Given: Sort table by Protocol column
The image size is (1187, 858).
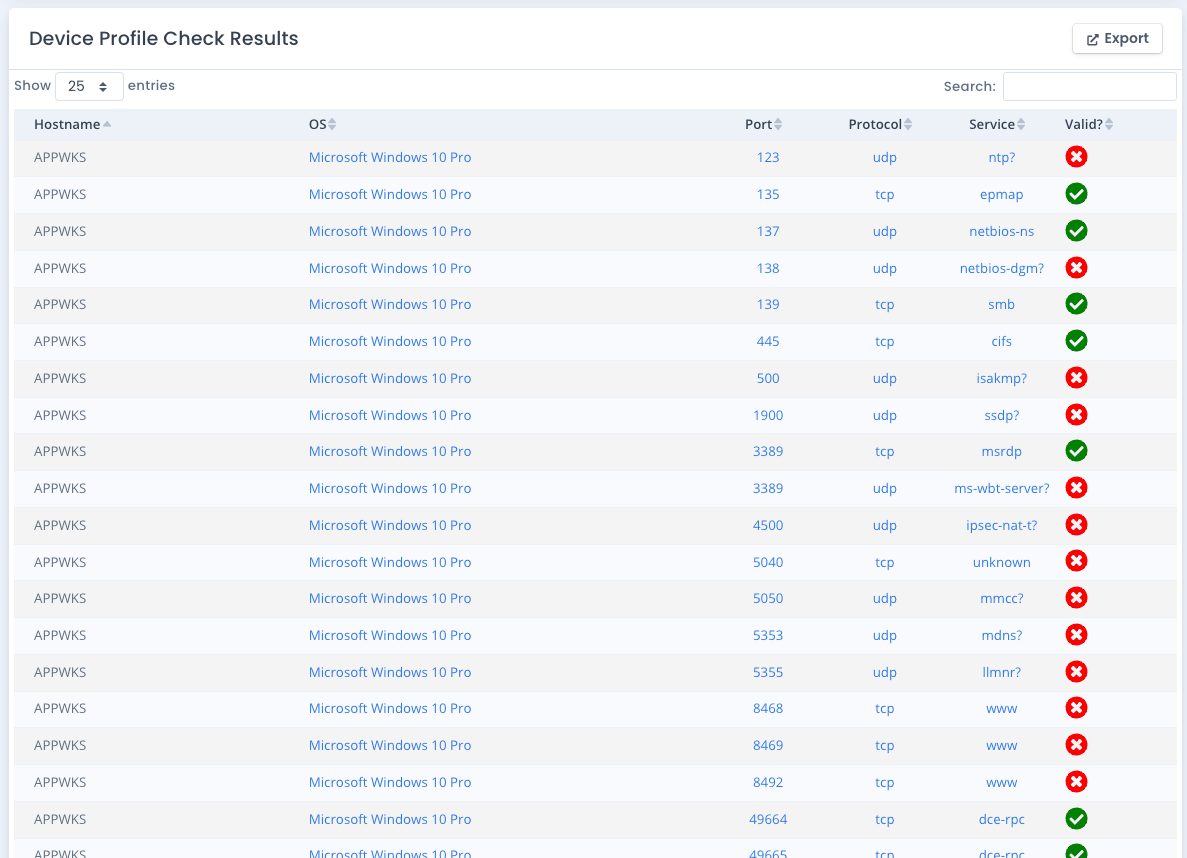Looking at the screenshot, I should (880, 124).
